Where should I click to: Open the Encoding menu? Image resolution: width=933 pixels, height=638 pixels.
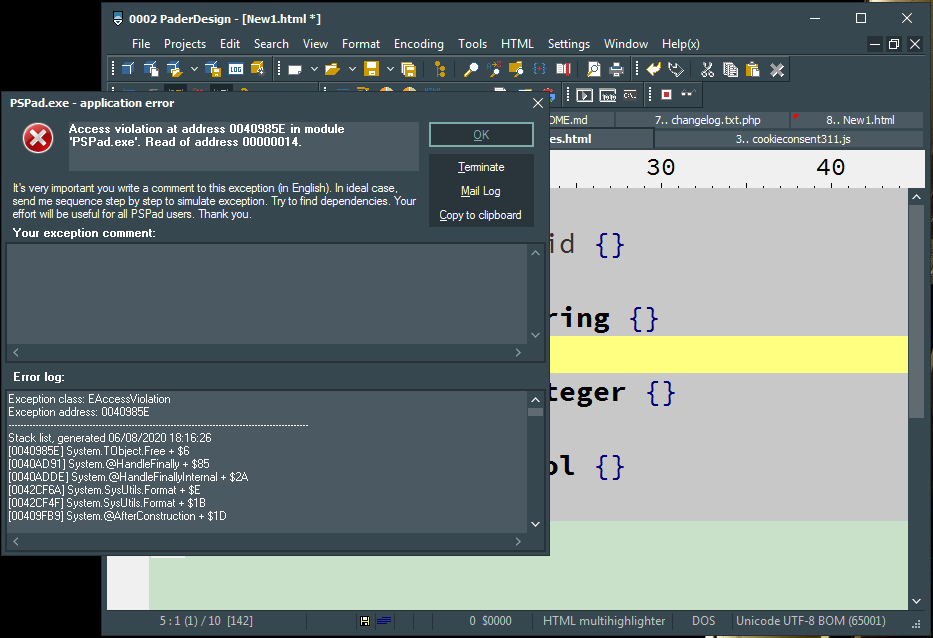tap(418, 44)
